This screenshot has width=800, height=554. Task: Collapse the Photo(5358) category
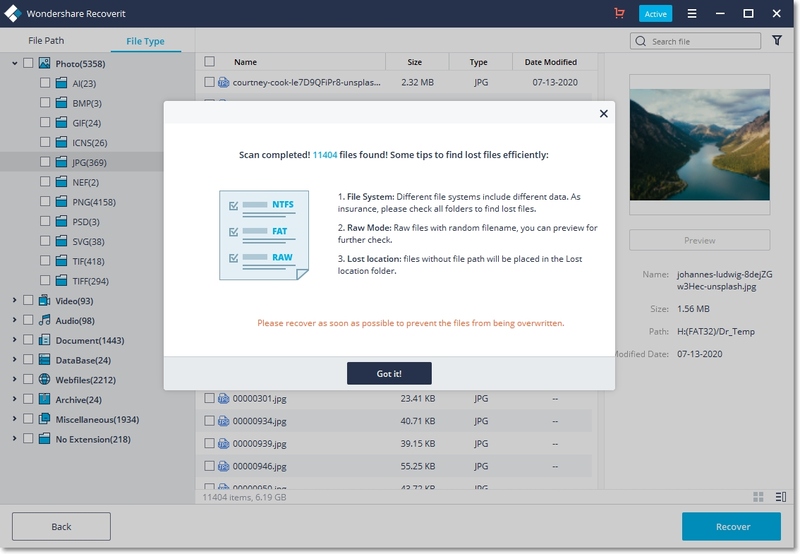click(x=14, y=63)
